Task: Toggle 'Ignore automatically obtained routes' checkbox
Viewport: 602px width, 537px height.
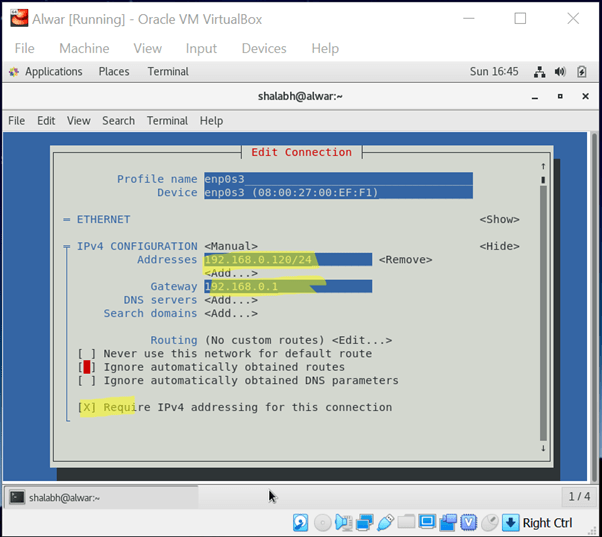Action: 84,367
